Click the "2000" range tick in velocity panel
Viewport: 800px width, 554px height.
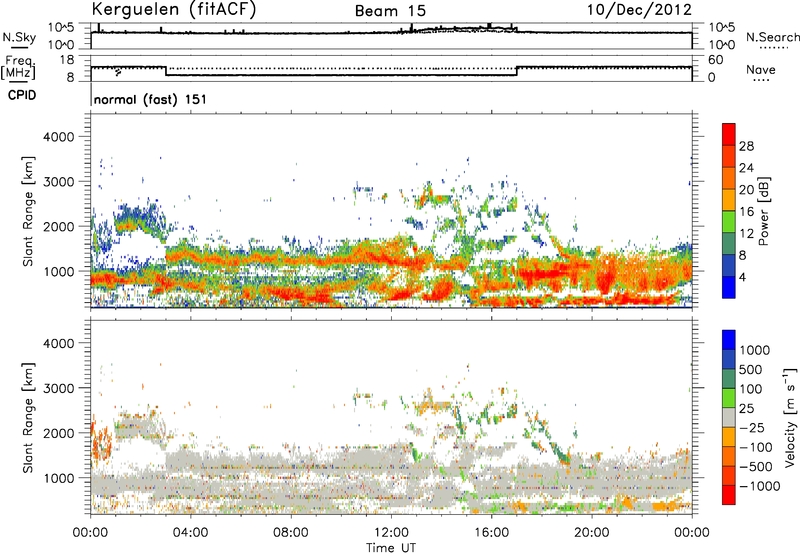pyautogui.click(x=58, y=433)
